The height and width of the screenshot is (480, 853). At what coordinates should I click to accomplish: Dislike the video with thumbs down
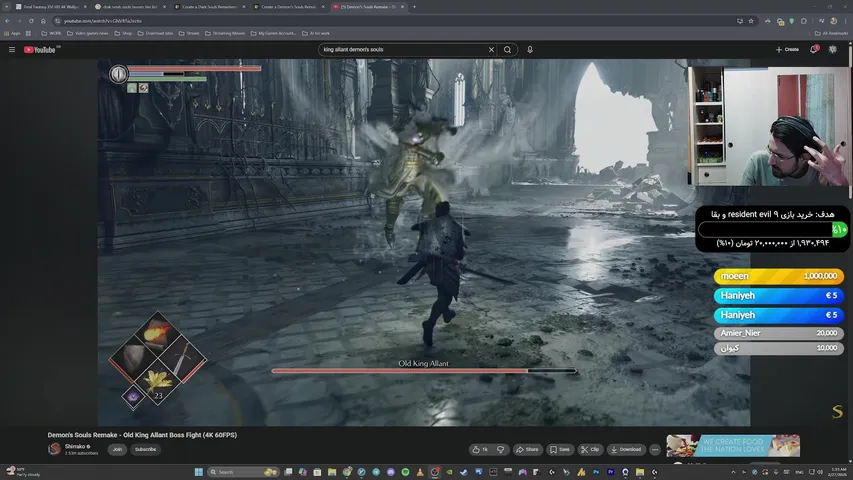point(500,450)
